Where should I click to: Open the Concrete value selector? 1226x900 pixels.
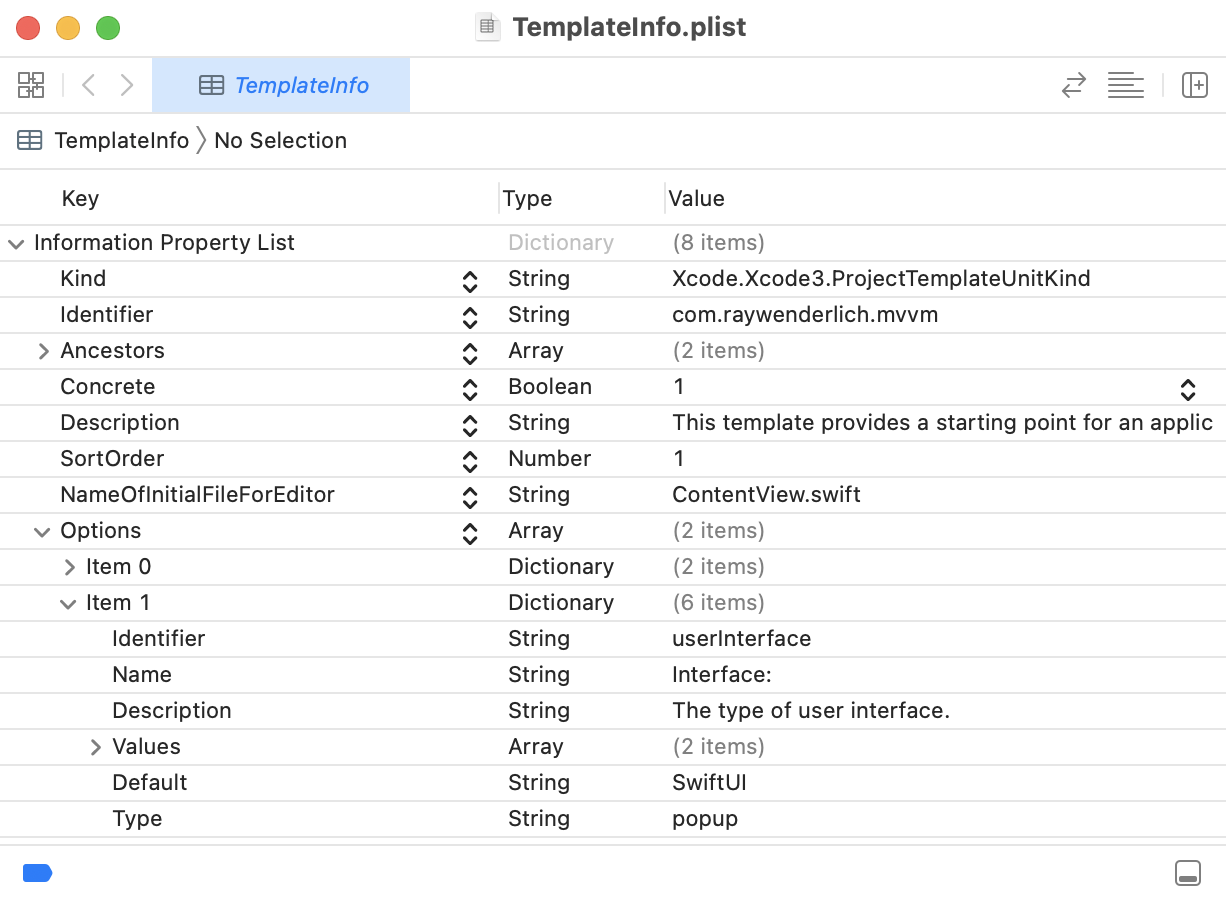tap(1187, 390)
